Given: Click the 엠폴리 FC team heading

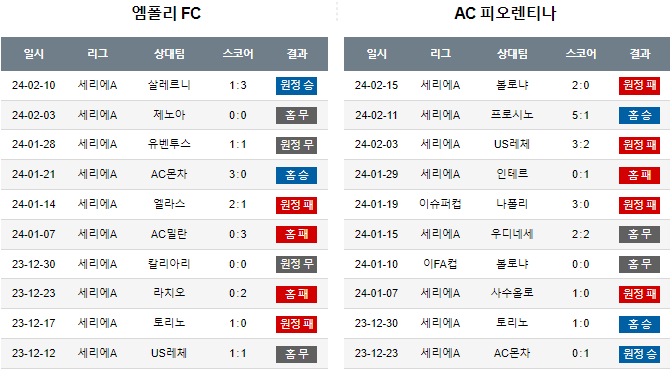Looking at the screenshot, I should pos(166,13).
